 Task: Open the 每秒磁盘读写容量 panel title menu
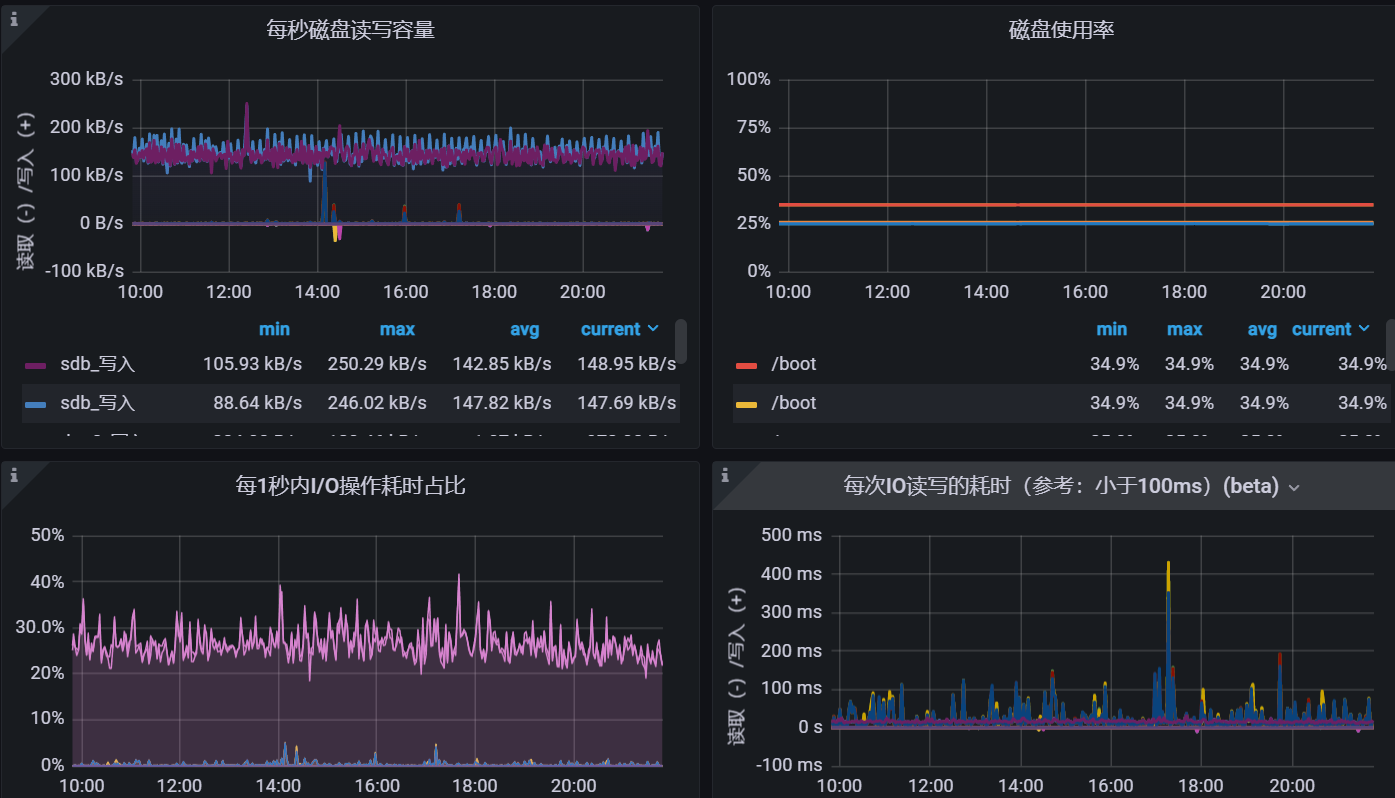tap(350, 30)
